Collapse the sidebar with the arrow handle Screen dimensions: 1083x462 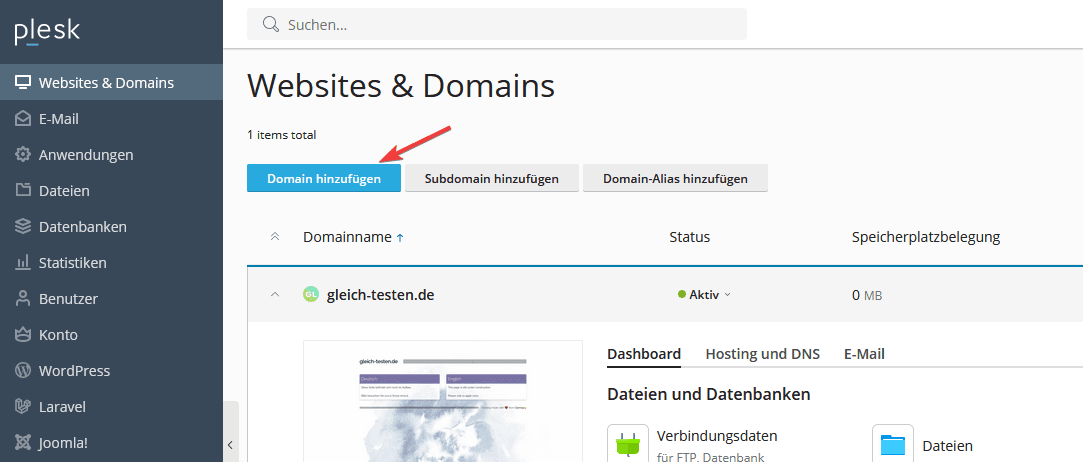[x=231, y=445]
